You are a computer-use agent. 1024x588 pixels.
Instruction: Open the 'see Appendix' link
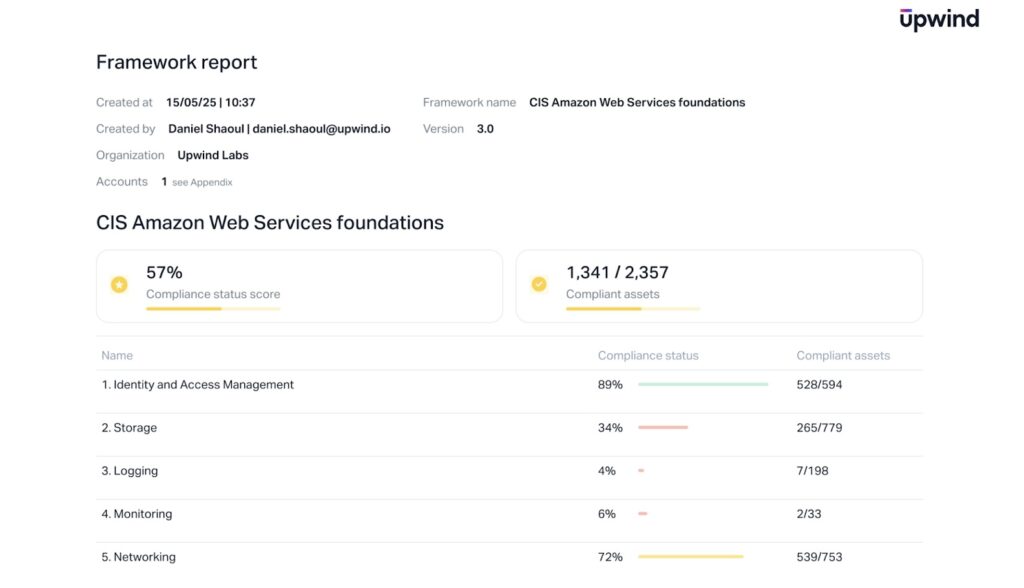pos(202,182)
